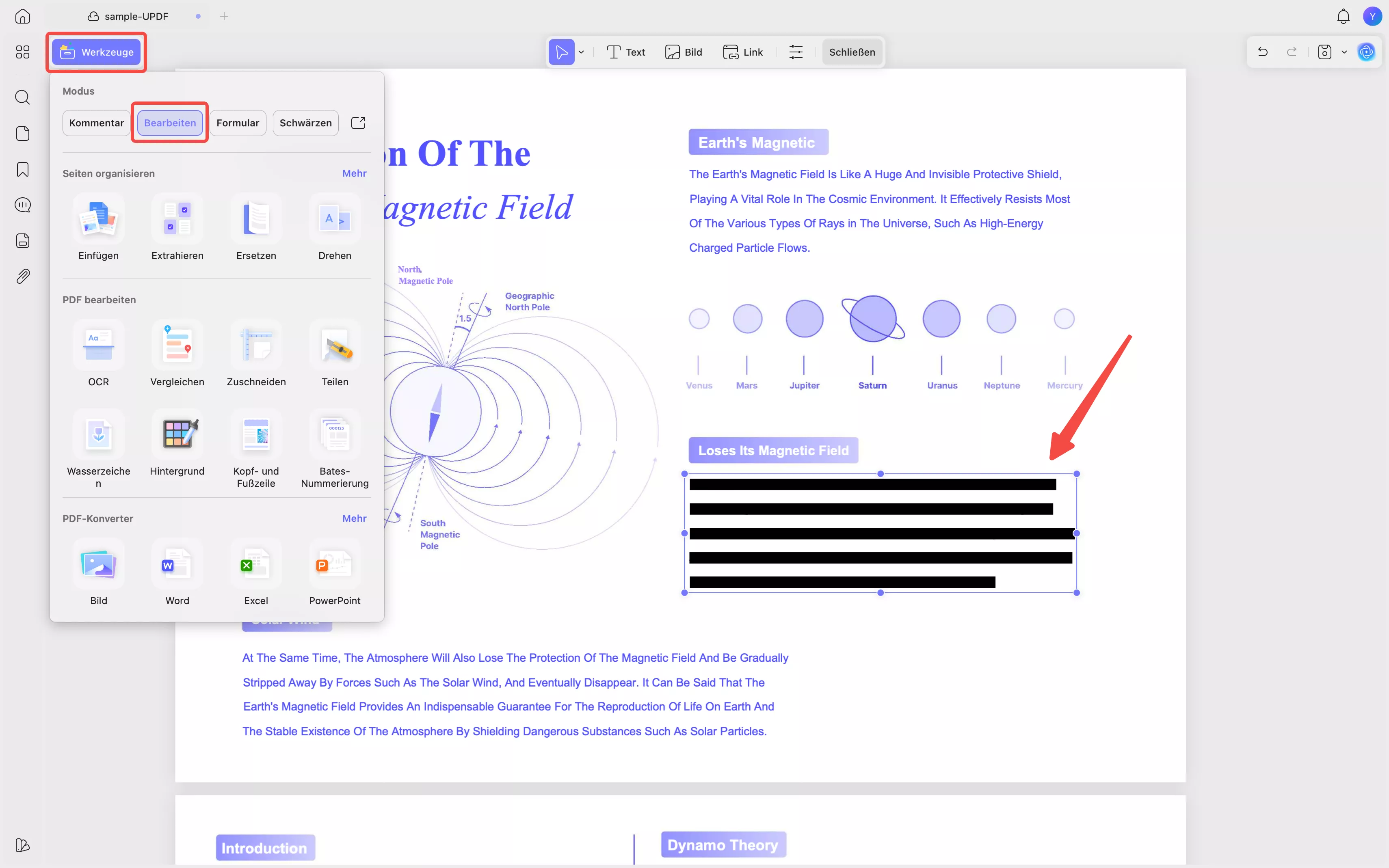Click Mehr link beside PDF-Konverter
This screenshot has width=1389, height=868.
(x=354, y=518)
